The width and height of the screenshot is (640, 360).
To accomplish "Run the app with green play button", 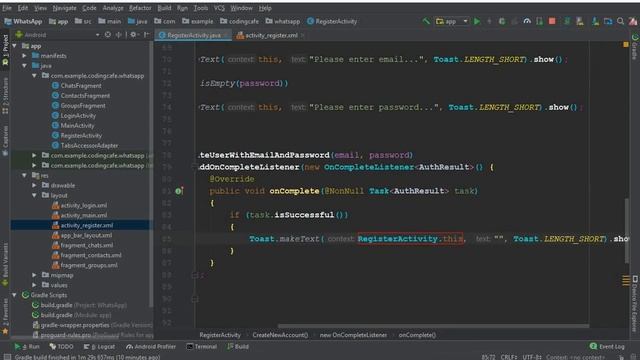I will click(477, 21).
